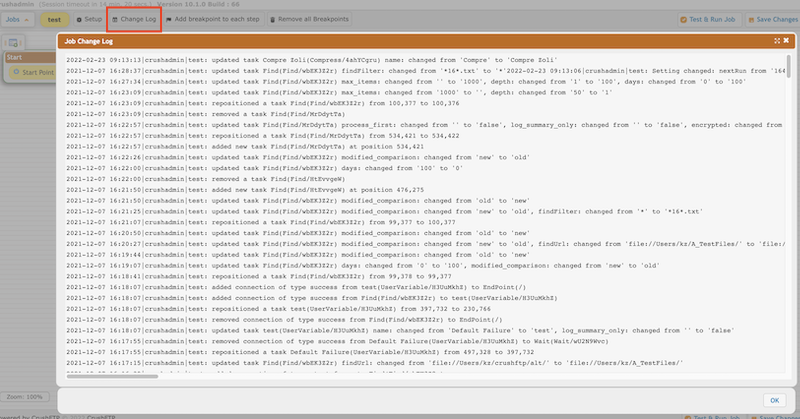Select entry added connection from test to EndPoint
Viewport: 800px width, 419px height.
click(x=296, y=287)
